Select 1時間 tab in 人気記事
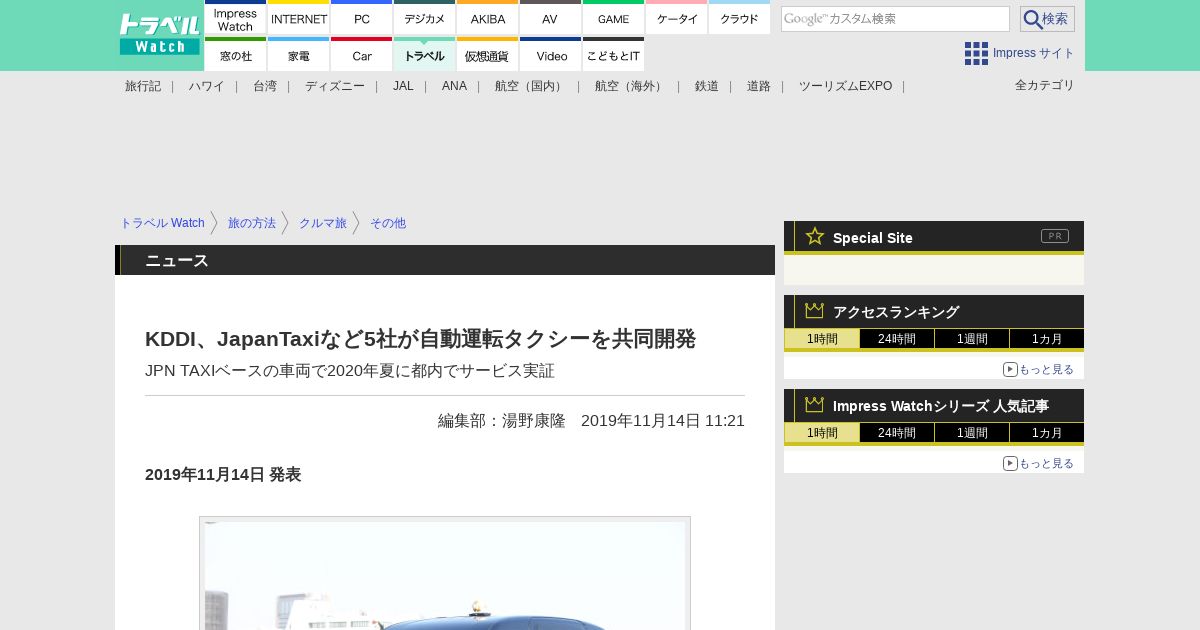Screen dimensions: 1200x630 click(x=822, y=433)
